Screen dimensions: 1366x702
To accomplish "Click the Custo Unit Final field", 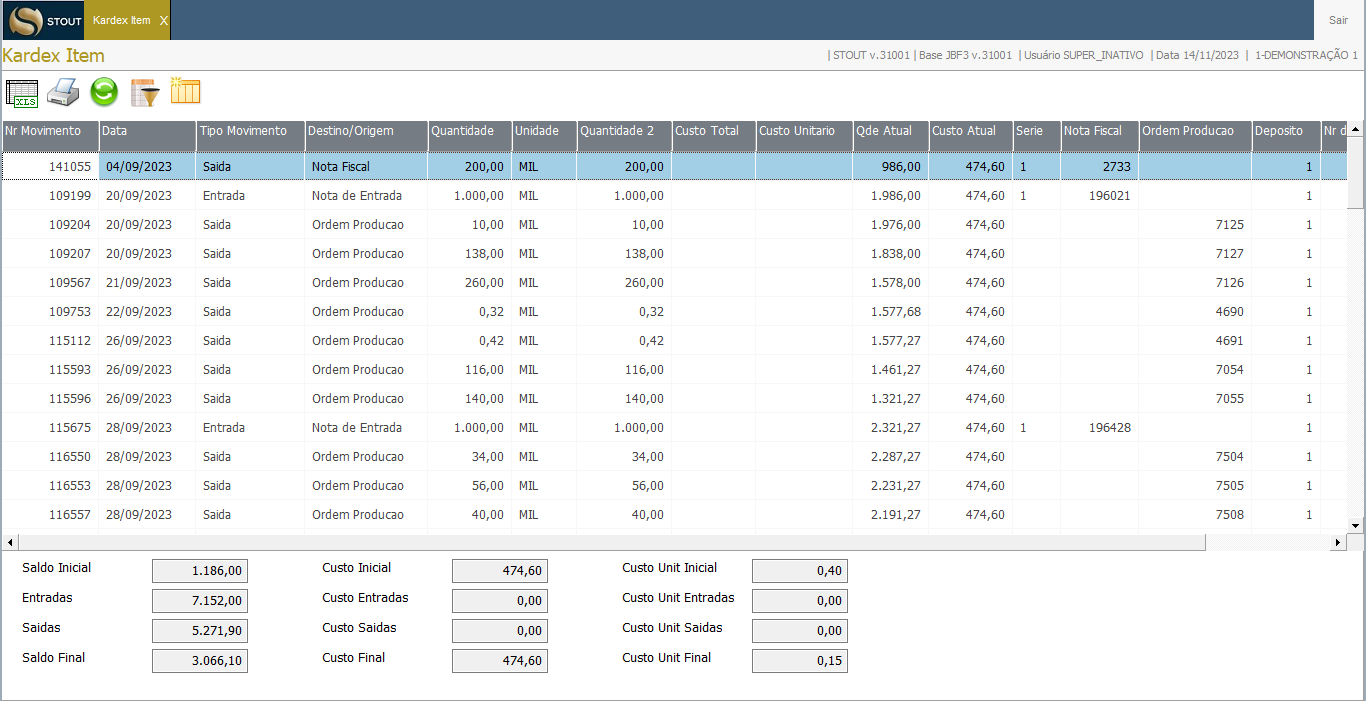I will point(799,661).
